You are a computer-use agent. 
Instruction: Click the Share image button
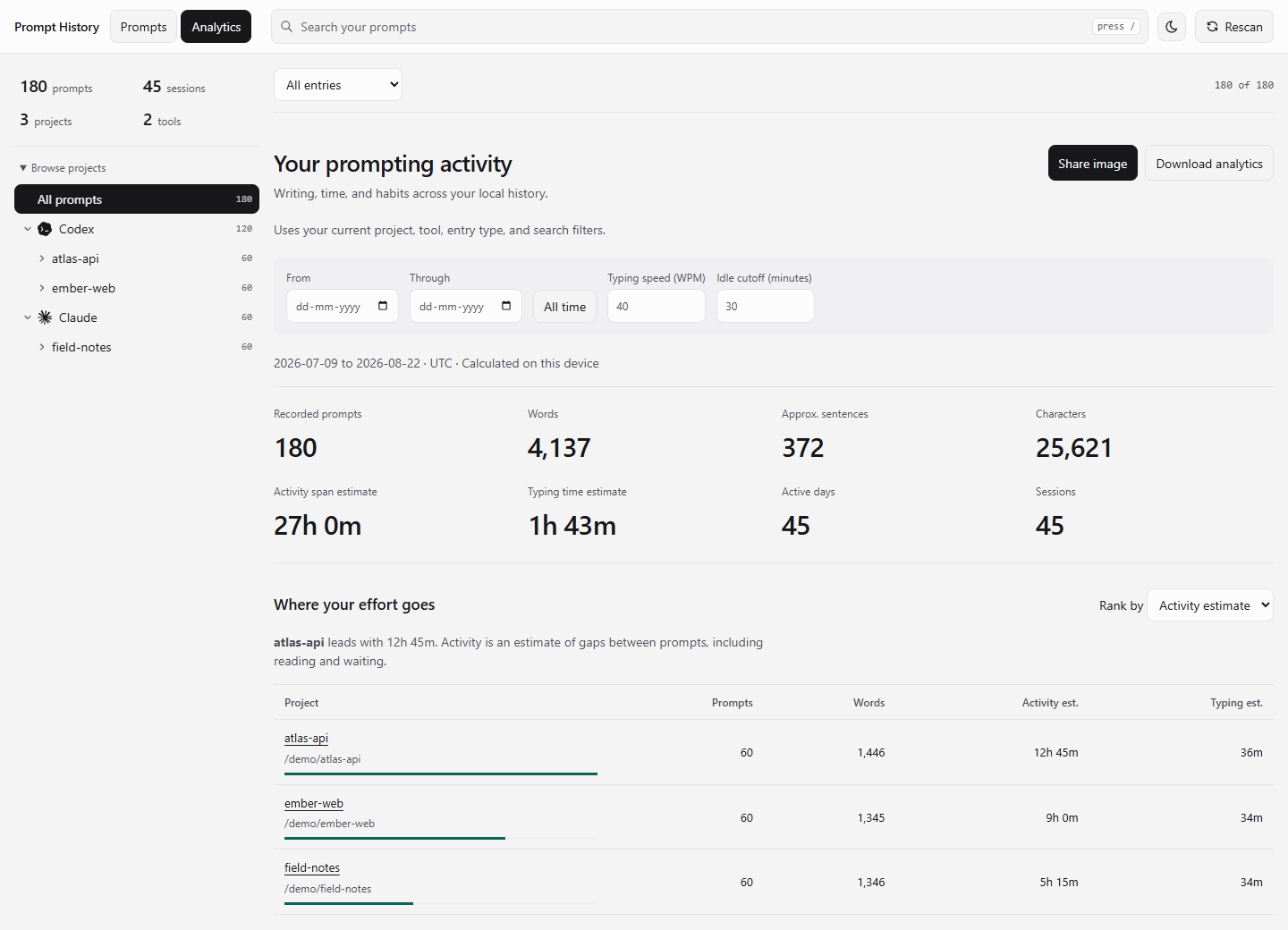(1093, 164)
